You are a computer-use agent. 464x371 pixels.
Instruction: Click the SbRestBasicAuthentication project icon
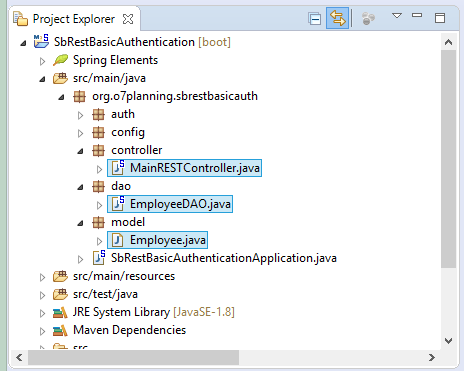(x=41, y=42)
